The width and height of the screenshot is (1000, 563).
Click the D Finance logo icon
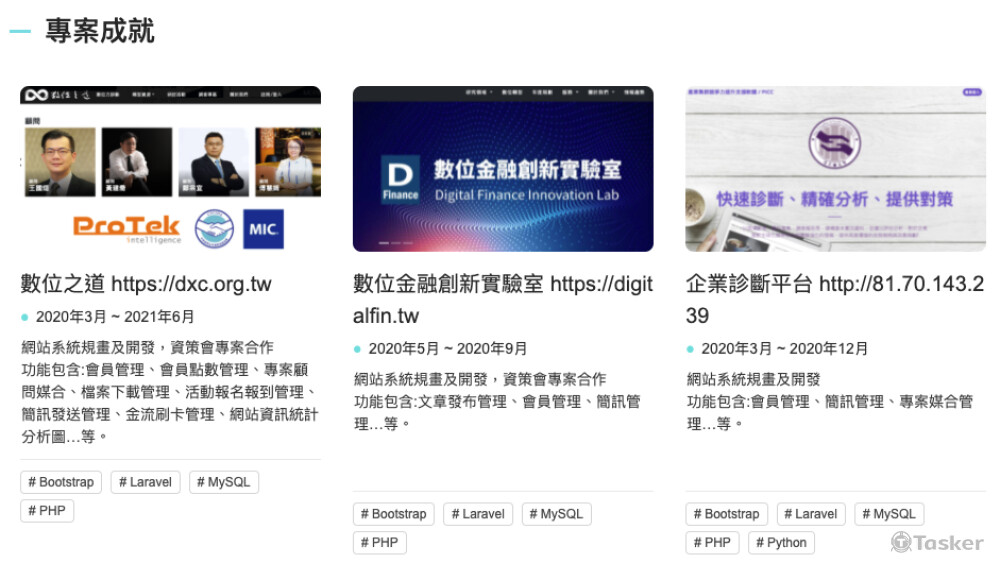coord(400,180)
